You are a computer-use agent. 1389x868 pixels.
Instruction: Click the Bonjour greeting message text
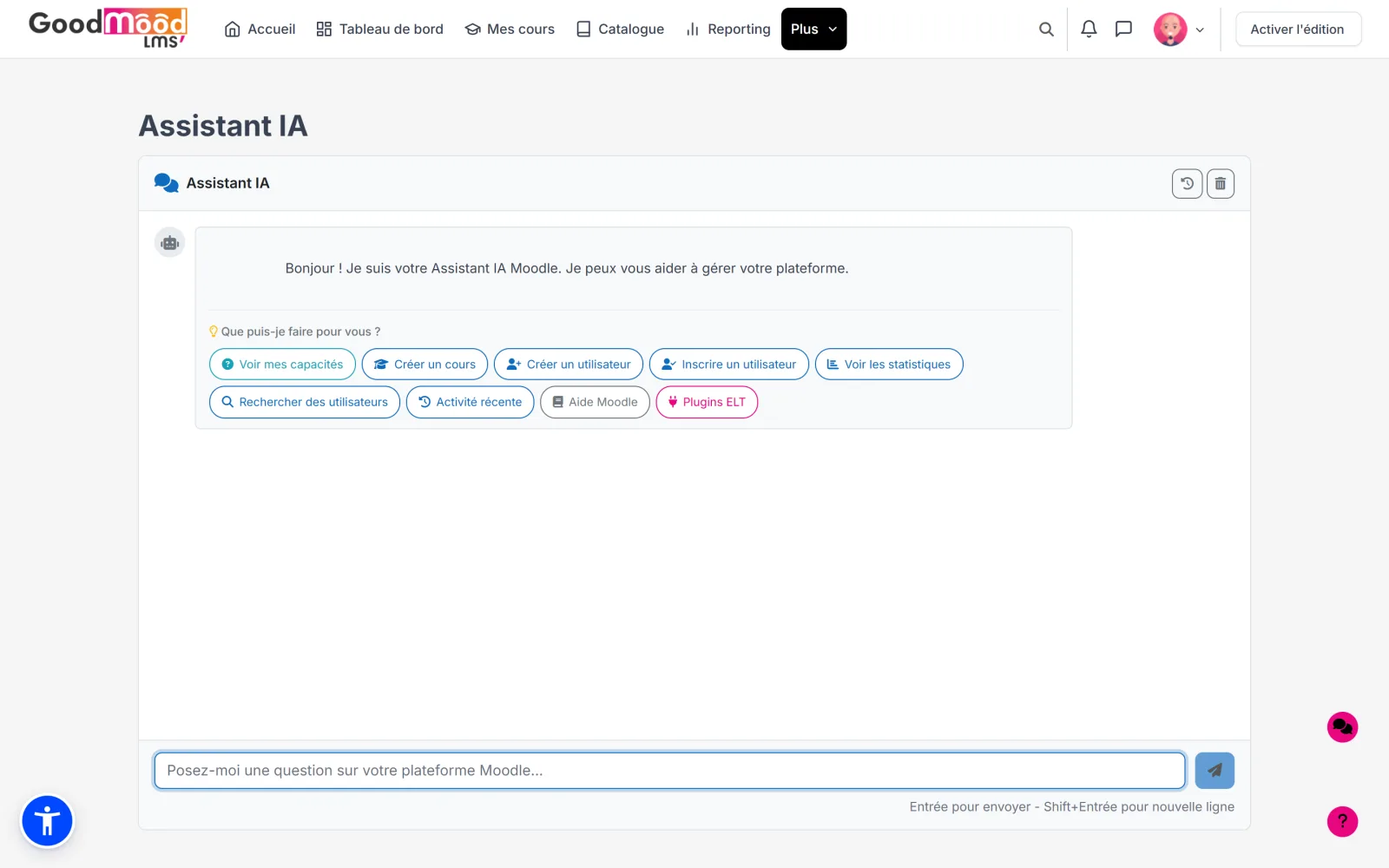tap(567, 268)
